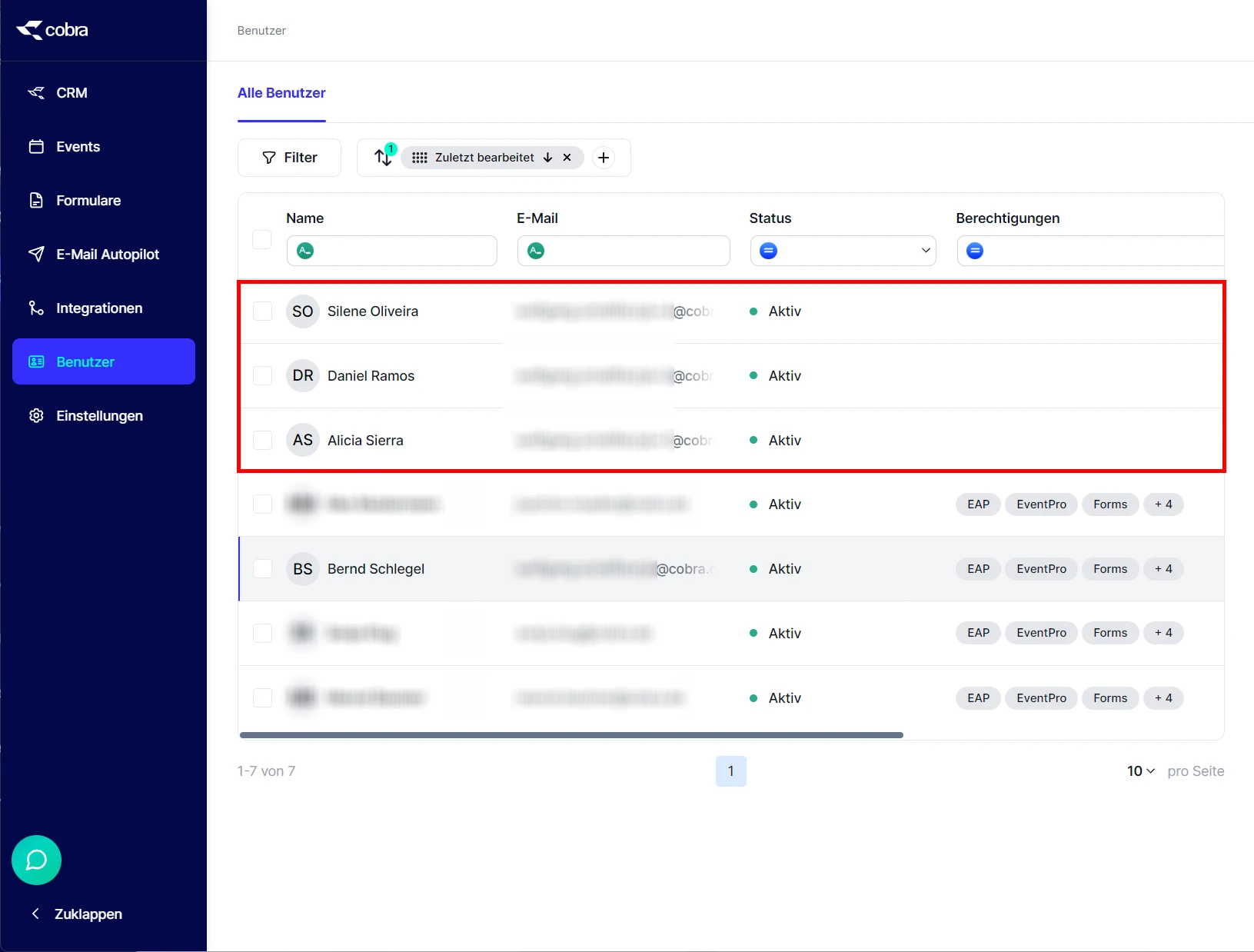Check the select-all checkbox in the header
The image size is (1254, 952).
tap(261, 239)
